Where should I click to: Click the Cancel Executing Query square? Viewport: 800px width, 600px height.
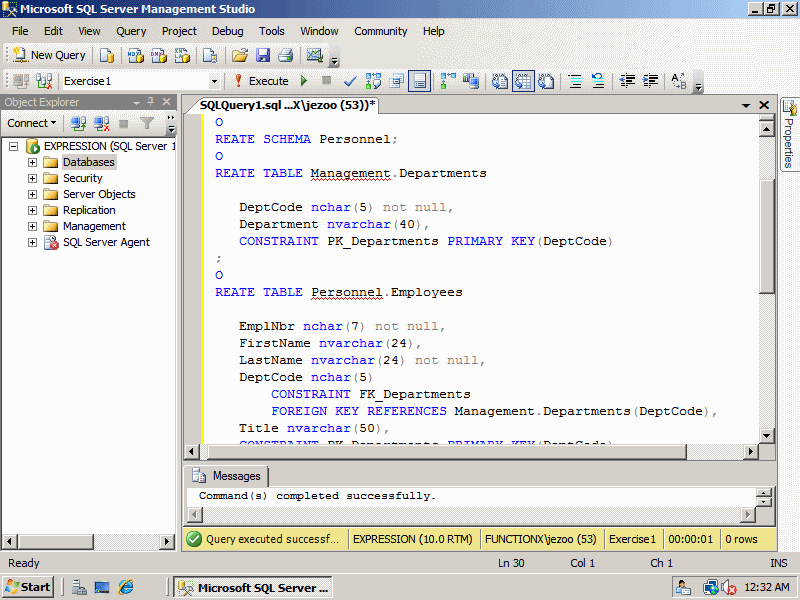pos(327,81)
